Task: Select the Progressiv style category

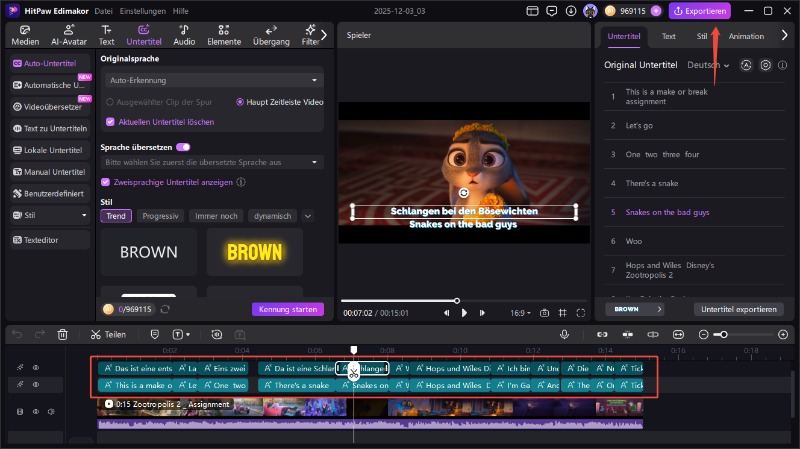Action: click(160, 216)
